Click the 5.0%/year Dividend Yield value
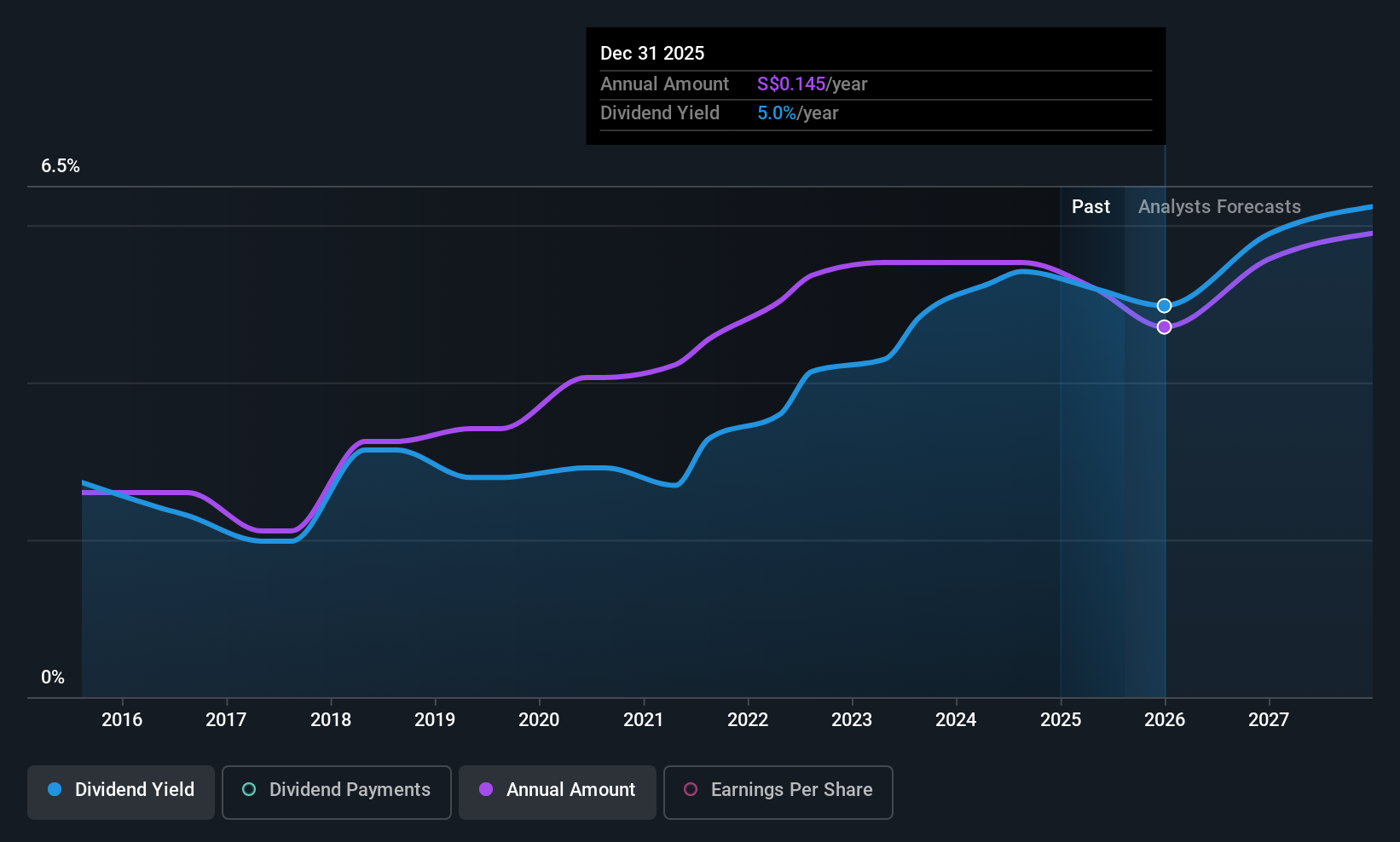Screen dimensions: 1400x842 (797, 112)
